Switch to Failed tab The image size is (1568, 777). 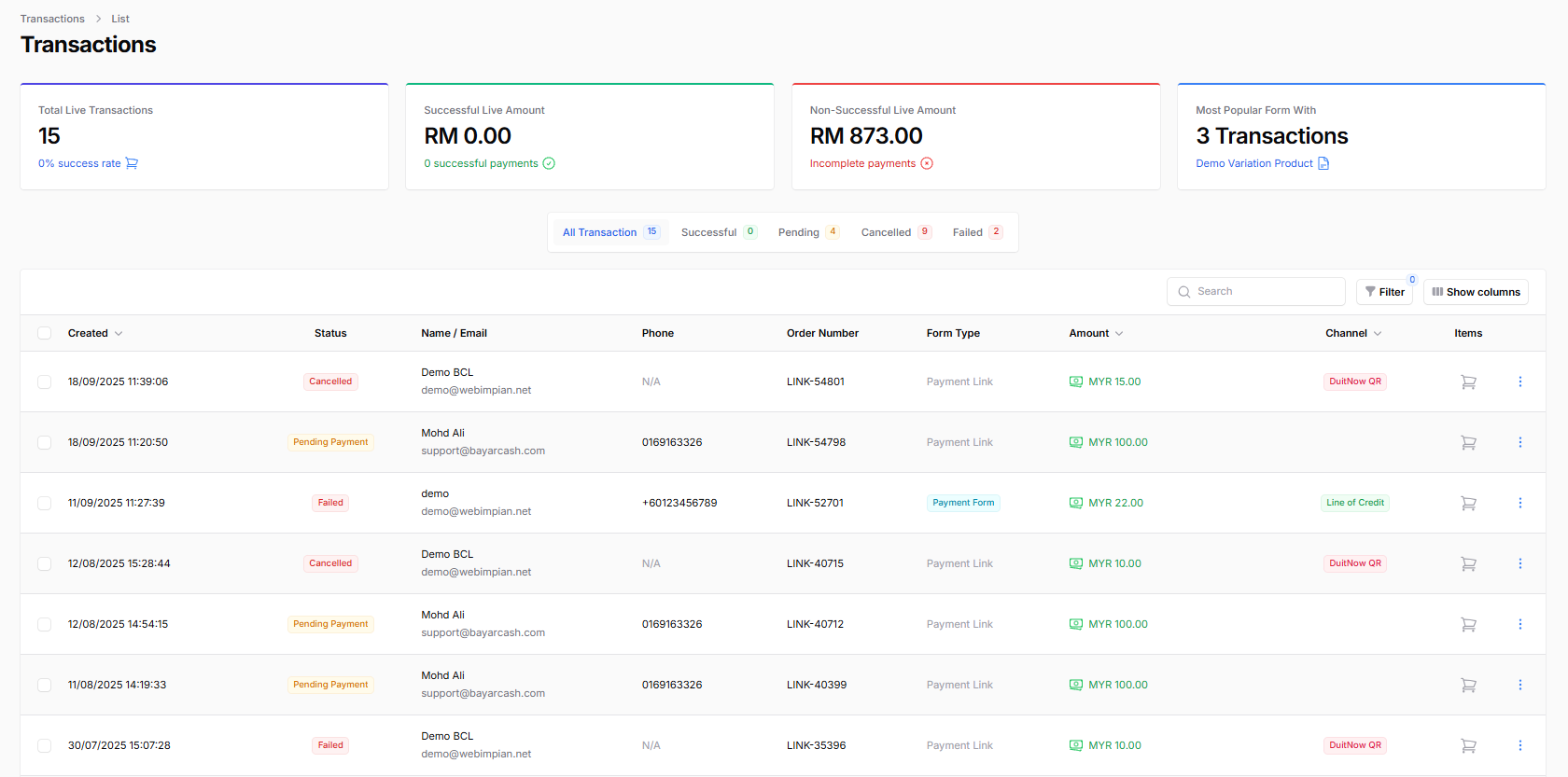[977, 232]
